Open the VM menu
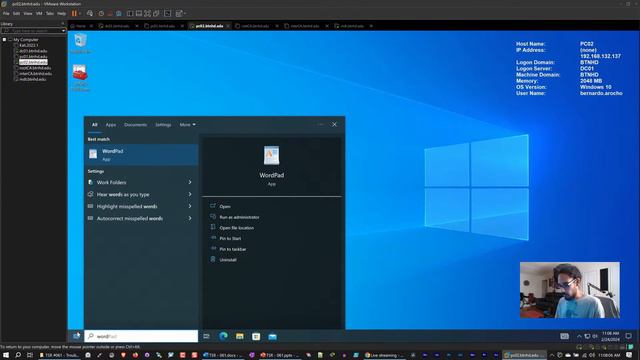Image resolution: width=640 pixels, height=360 pixels. click(39, 13)
